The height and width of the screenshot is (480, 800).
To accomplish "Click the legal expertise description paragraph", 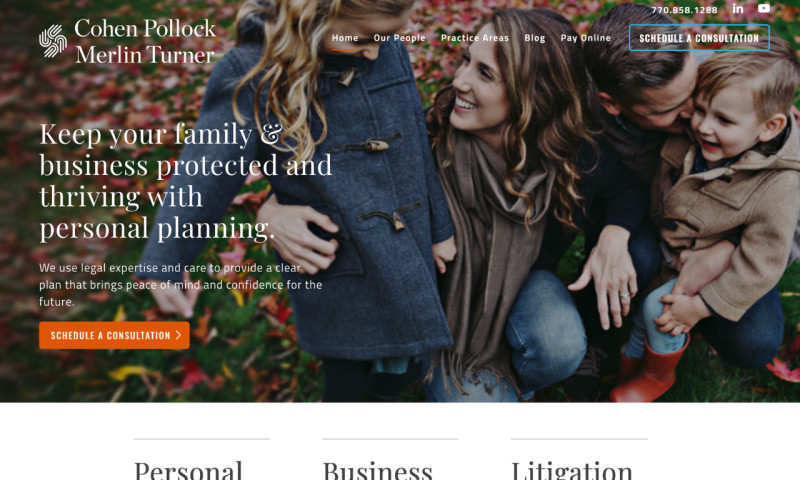I will point(181,285).
